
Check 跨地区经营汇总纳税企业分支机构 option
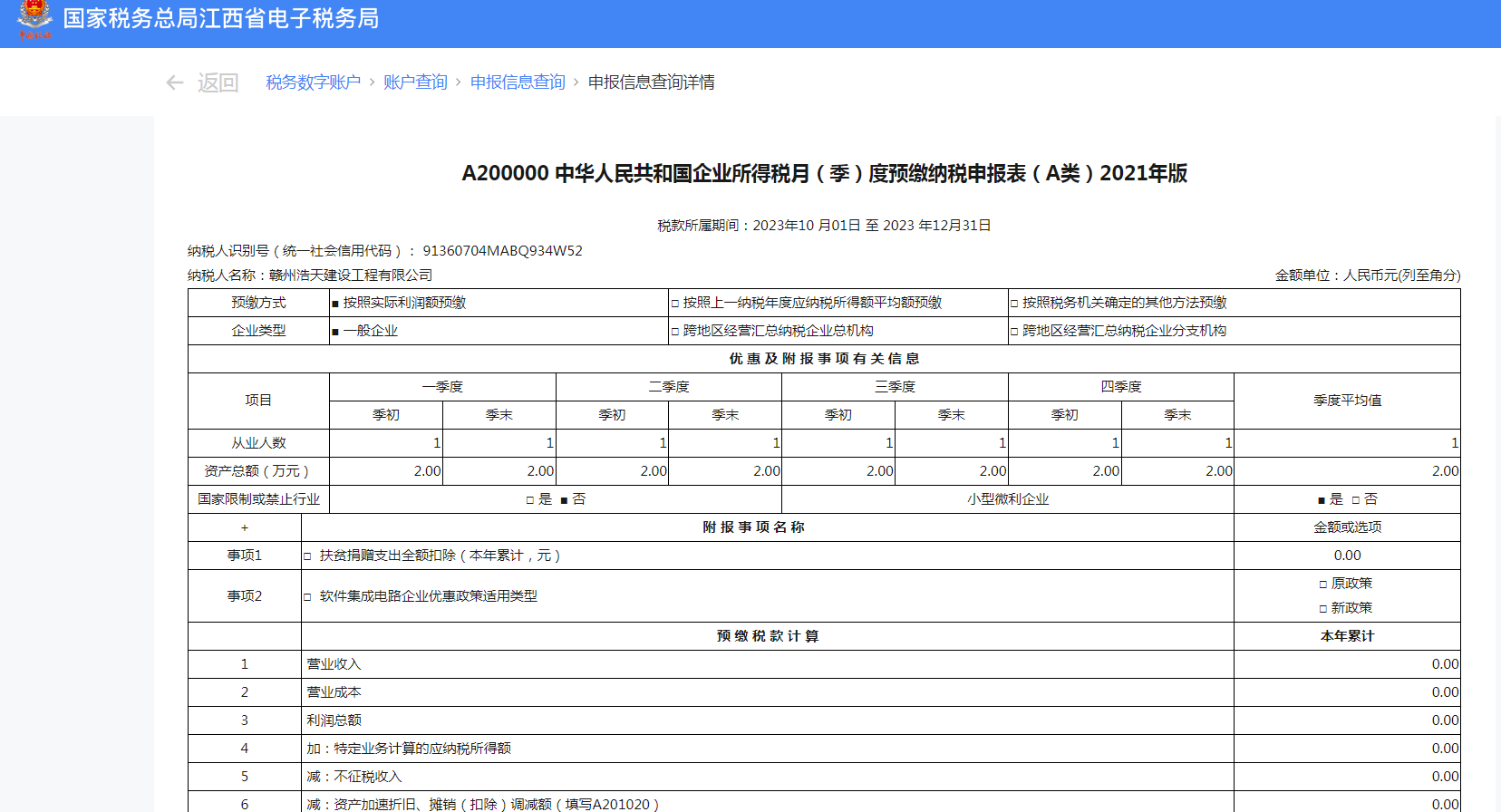1015,332
